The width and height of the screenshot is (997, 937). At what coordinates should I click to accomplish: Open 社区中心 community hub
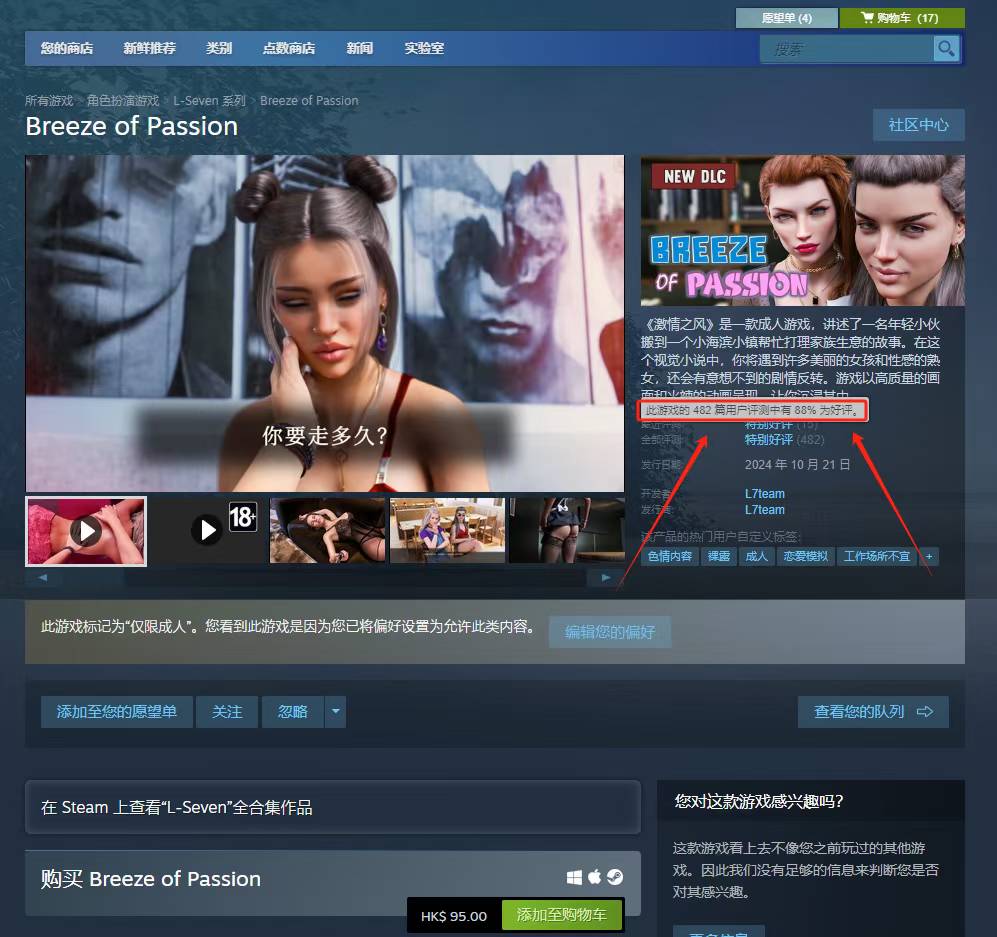[x=918, y=125]
